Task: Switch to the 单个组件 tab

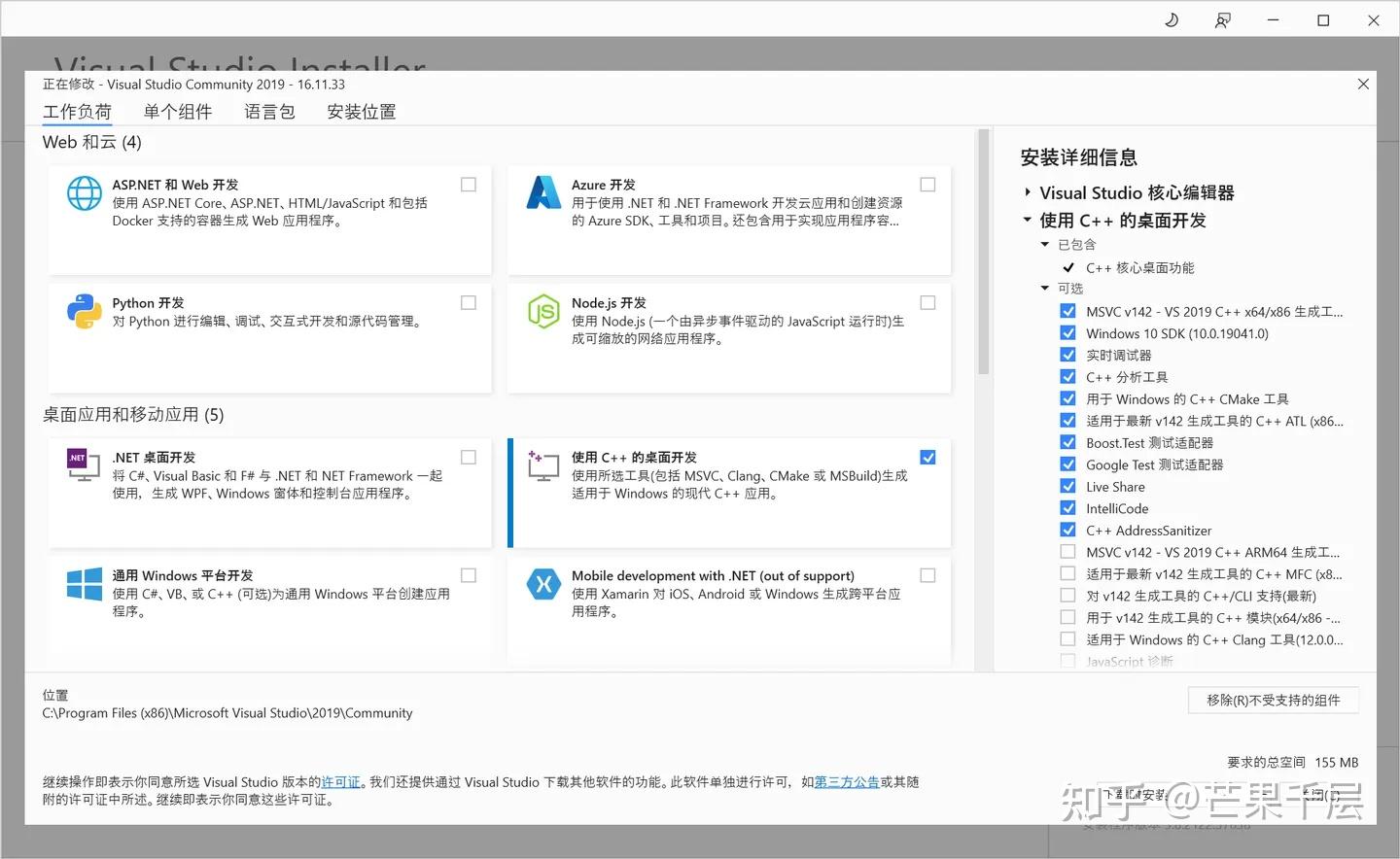Action: 178,111
